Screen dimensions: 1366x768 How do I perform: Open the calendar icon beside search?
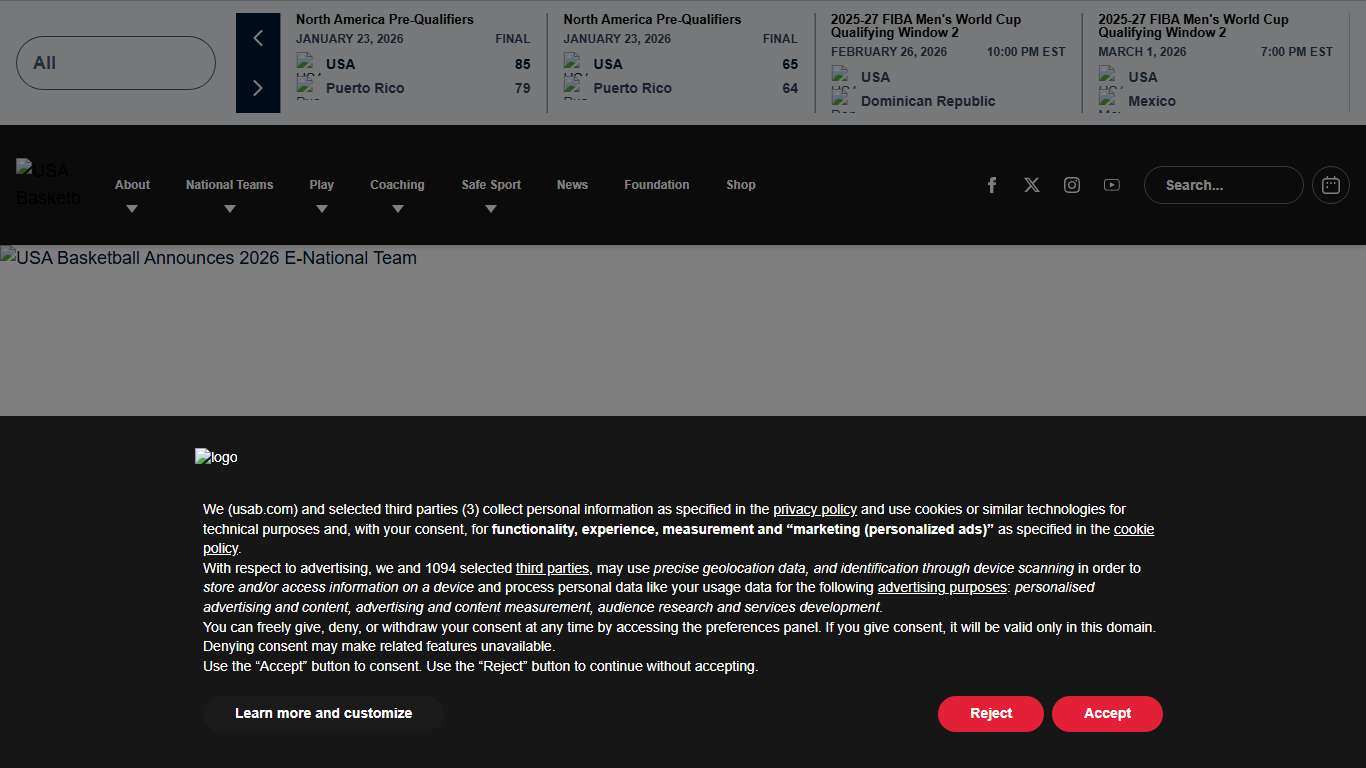(x=1330, y=185)
